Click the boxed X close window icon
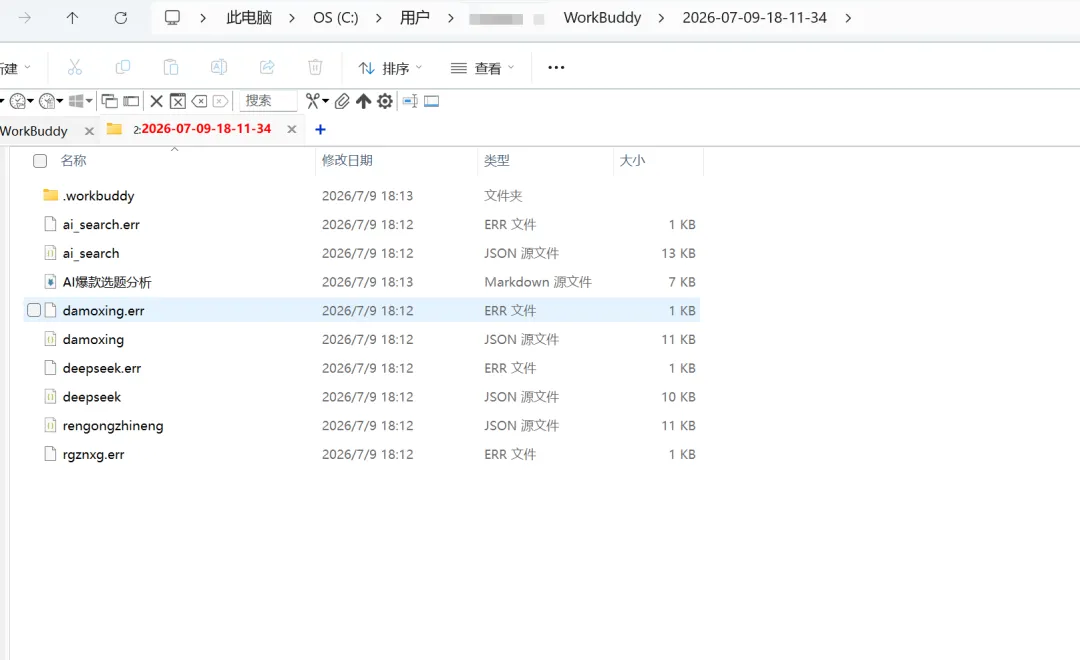The height and width of the screenshot is (660, 1080). click(178, 101)
